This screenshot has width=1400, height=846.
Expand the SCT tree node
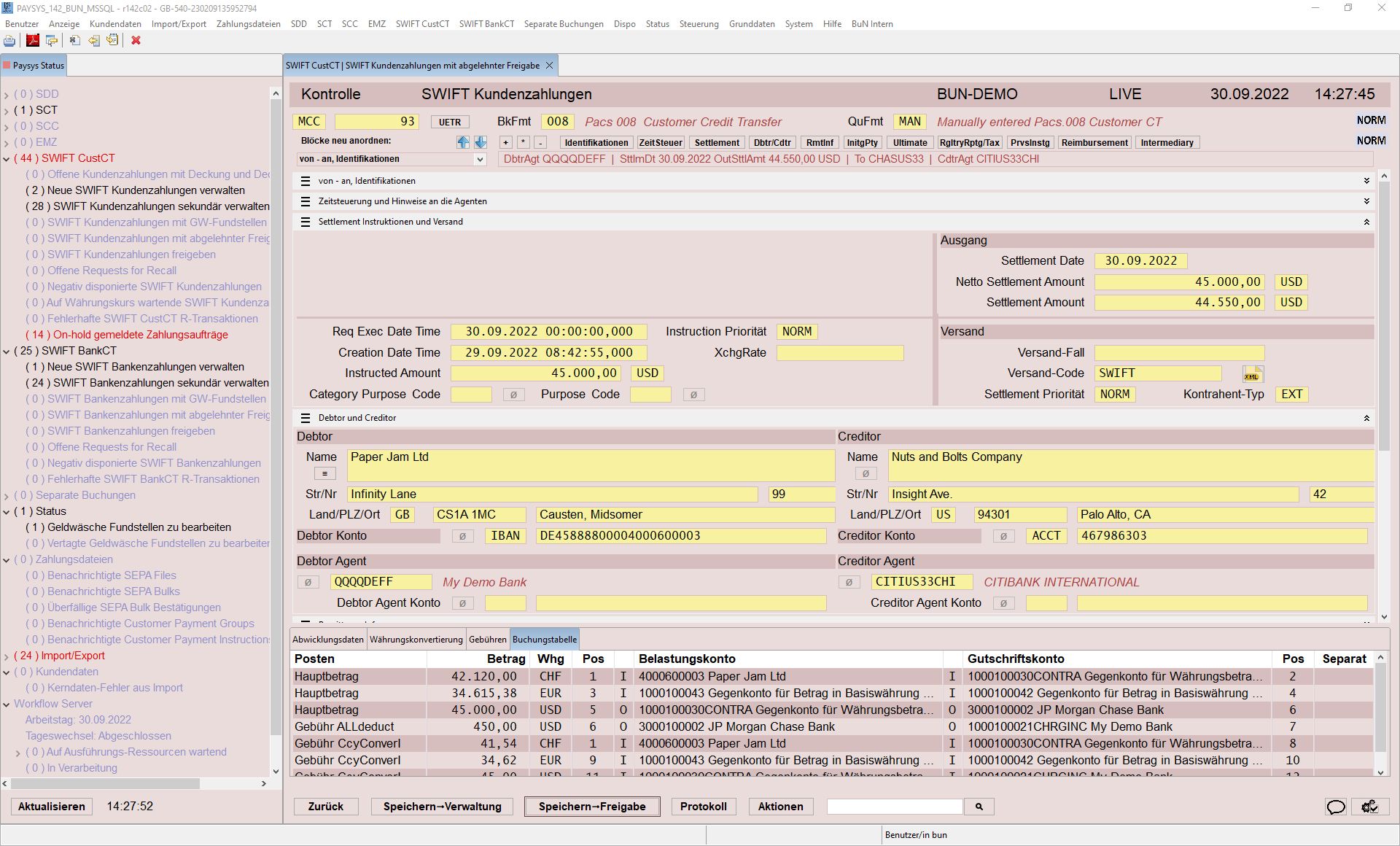[7, 110]
